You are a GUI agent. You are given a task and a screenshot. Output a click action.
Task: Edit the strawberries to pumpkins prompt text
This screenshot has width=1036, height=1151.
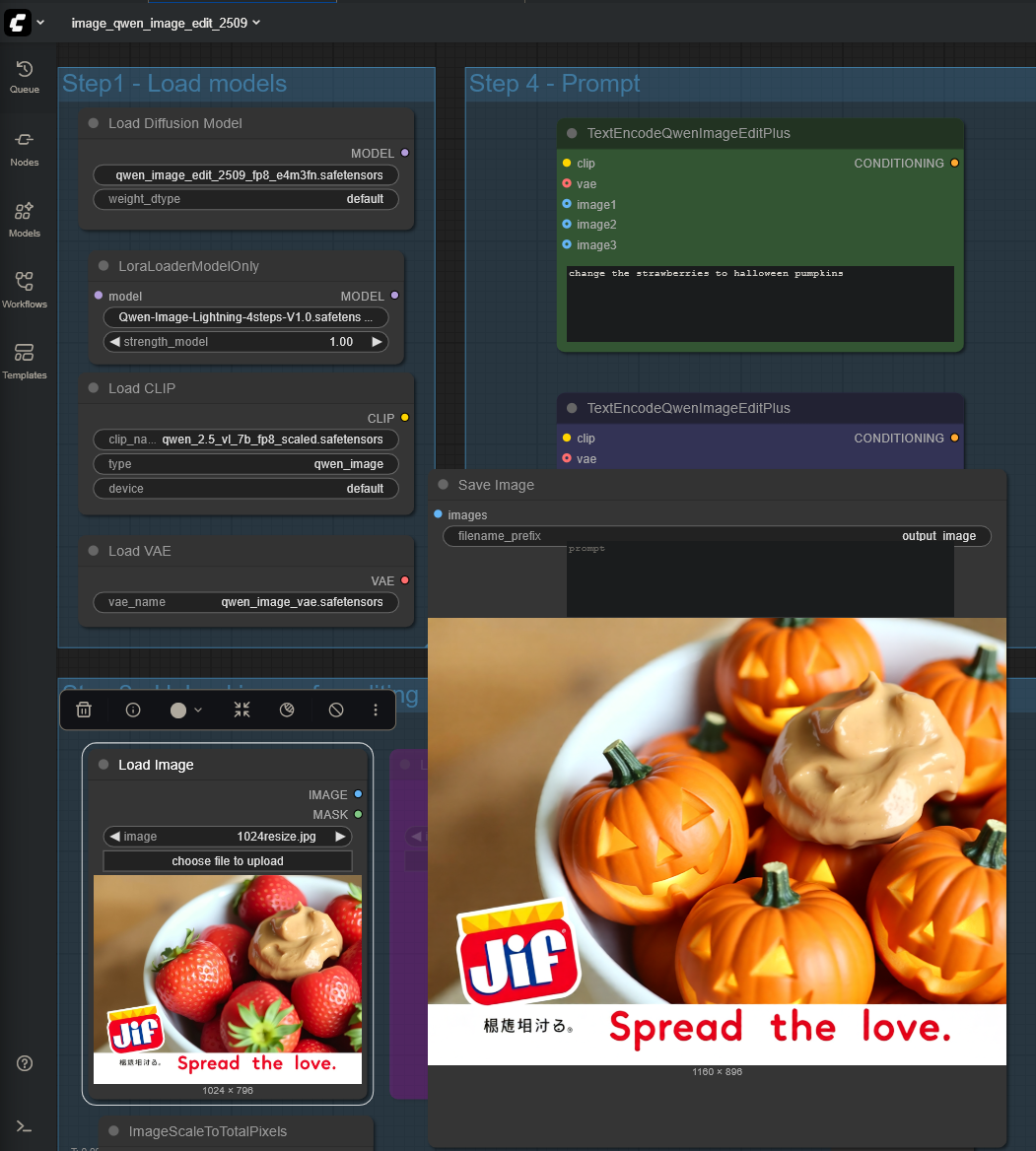[x=760, y=304]
